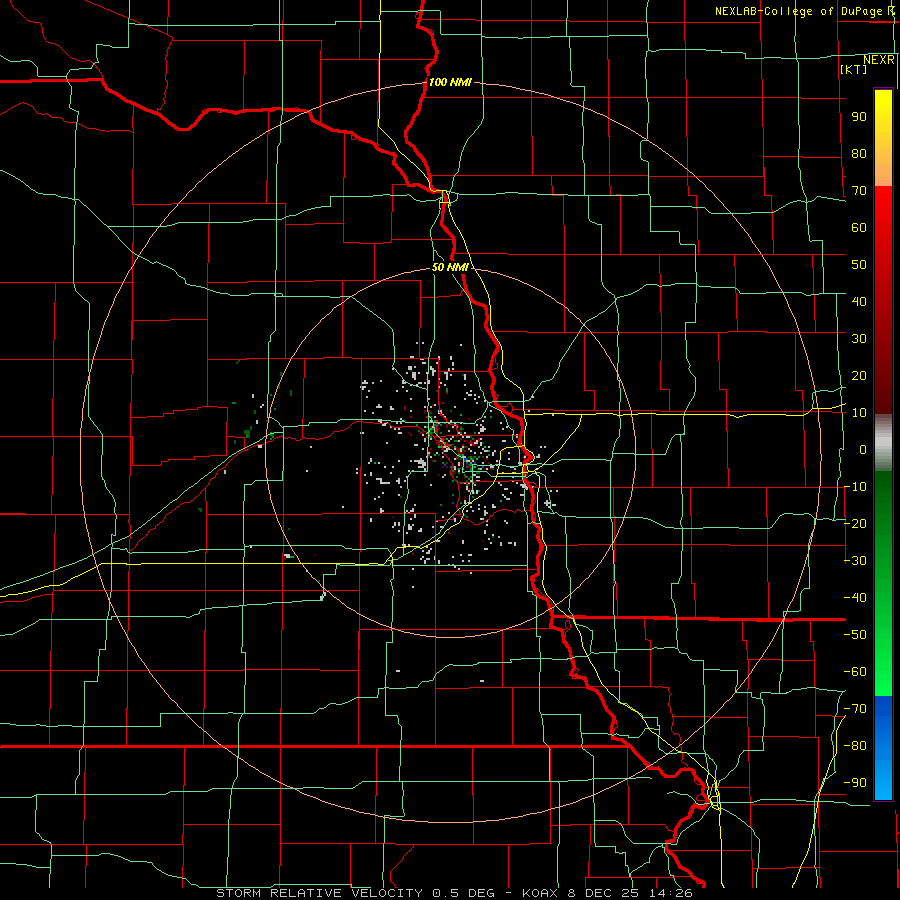Click the positive 70 knot scale value
900x900 pixels.
pos(859,191)
